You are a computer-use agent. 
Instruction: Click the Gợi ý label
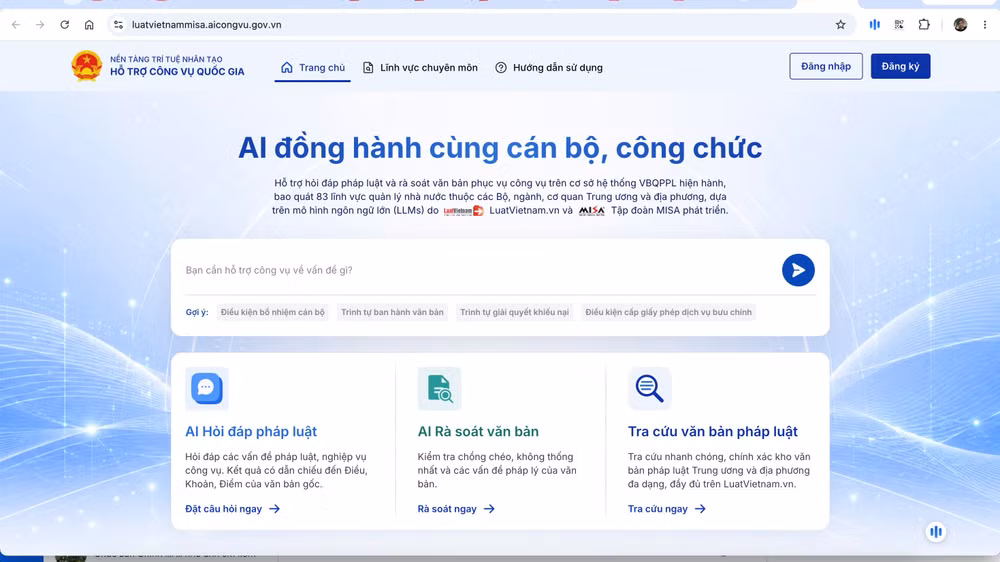coord(197,313)
